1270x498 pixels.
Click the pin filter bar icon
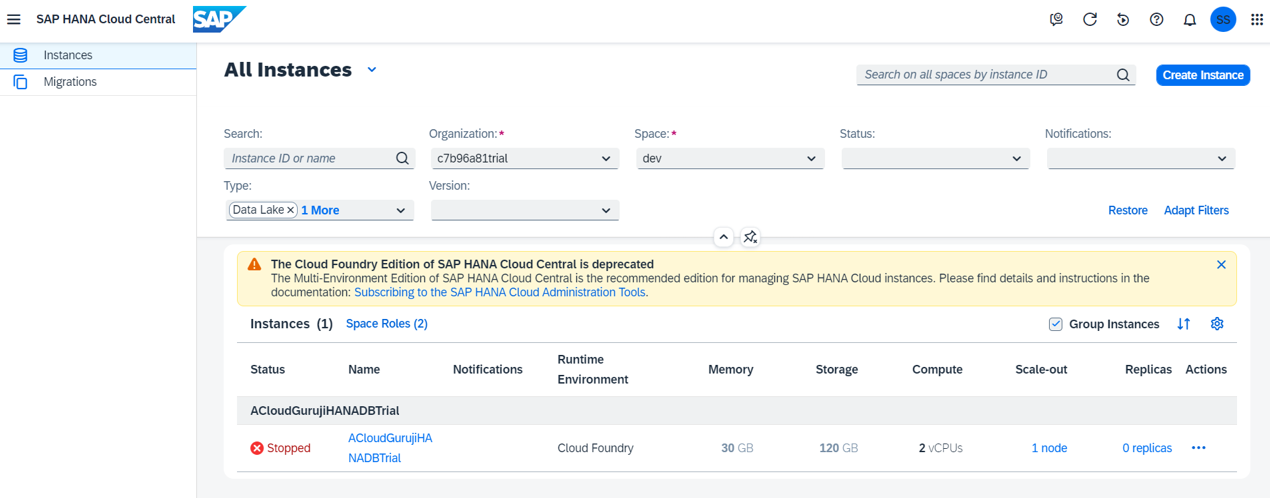[750, 237]
